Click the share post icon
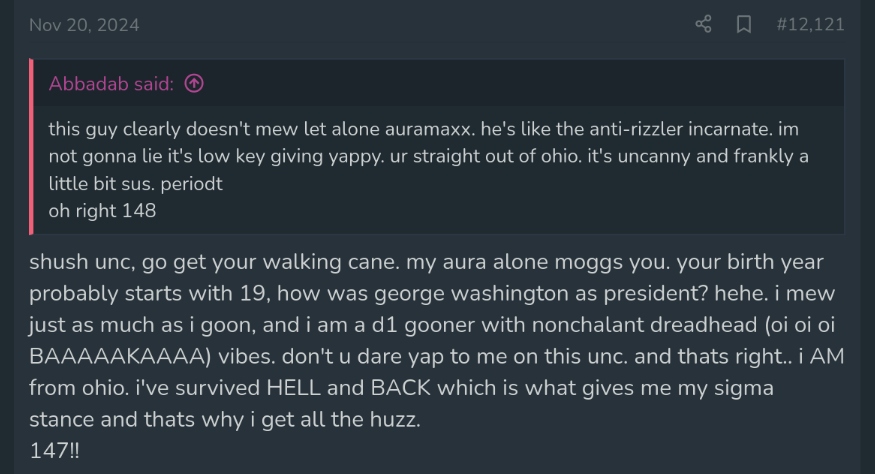 pyautogui.click(x=703, y=24)
